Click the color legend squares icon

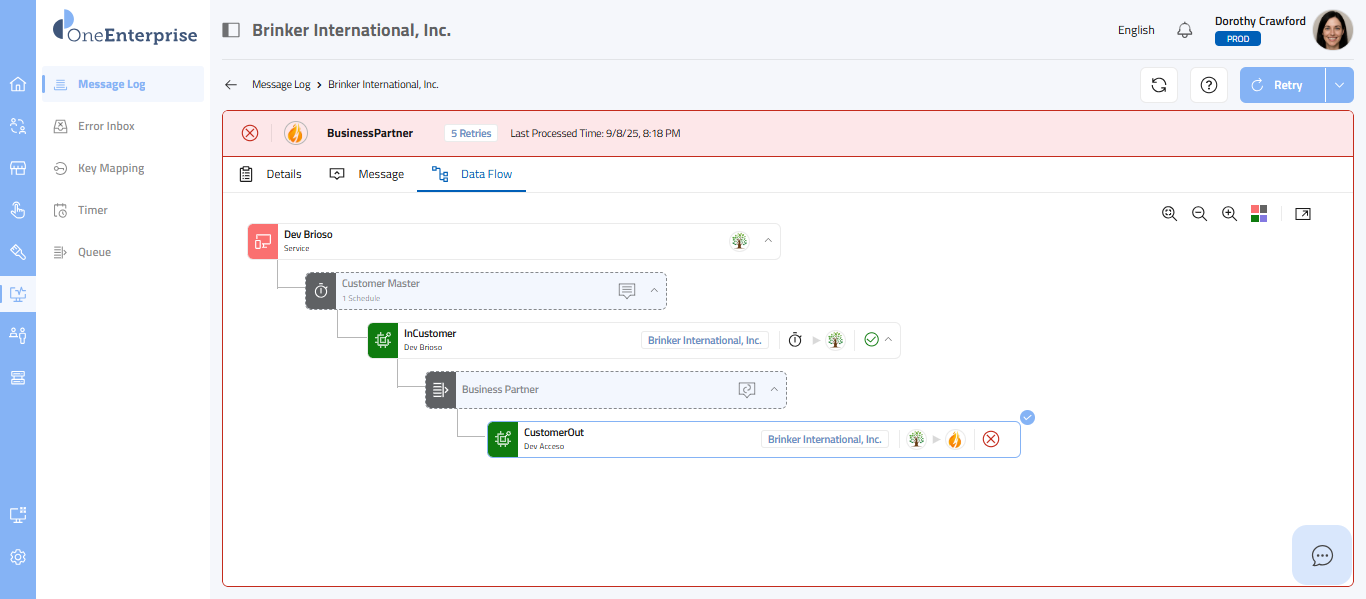pyautogui.click(x=1259, y=214)
